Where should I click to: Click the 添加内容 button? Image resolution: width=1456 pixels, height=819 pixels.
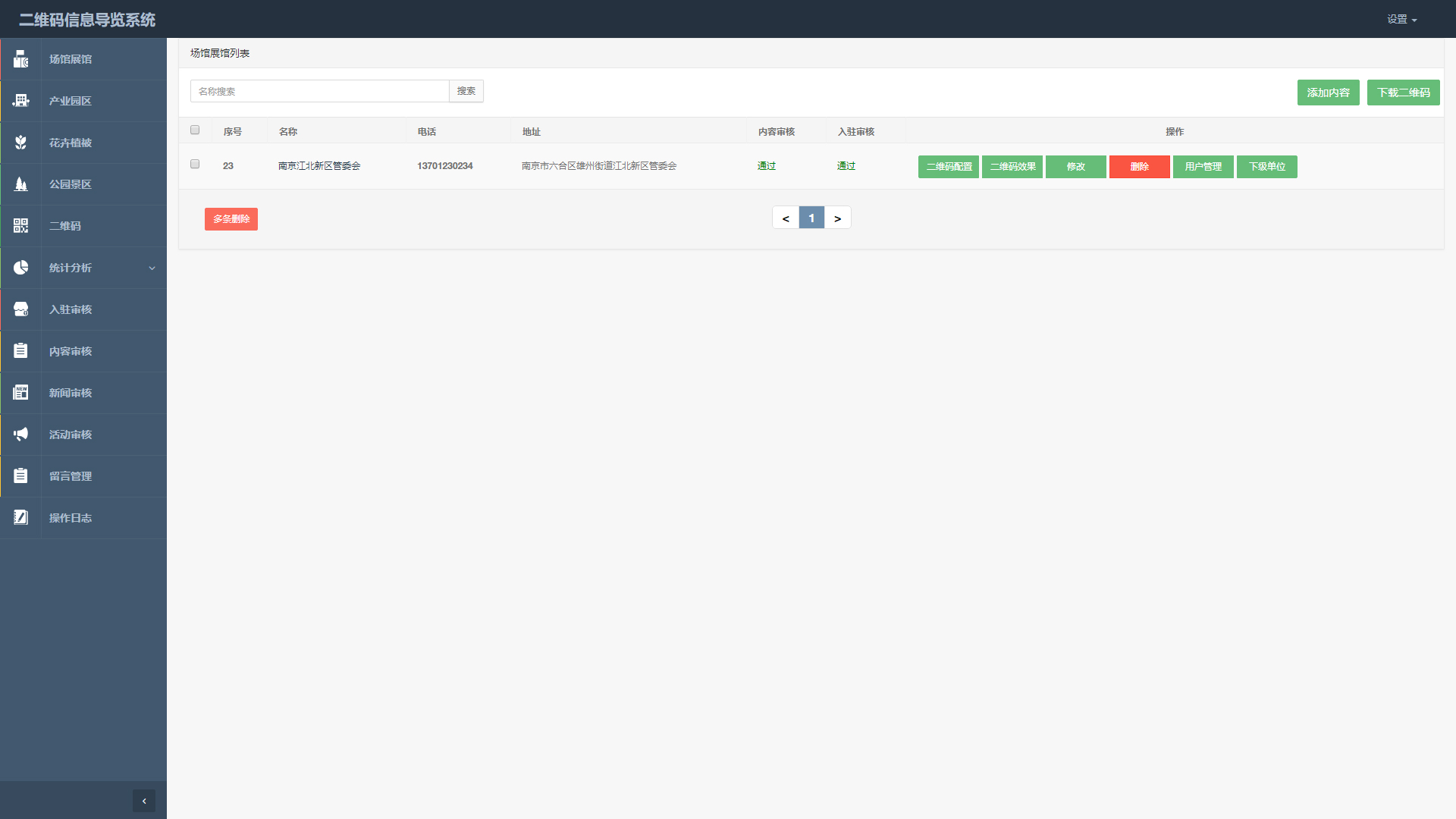pos(1328,93)
